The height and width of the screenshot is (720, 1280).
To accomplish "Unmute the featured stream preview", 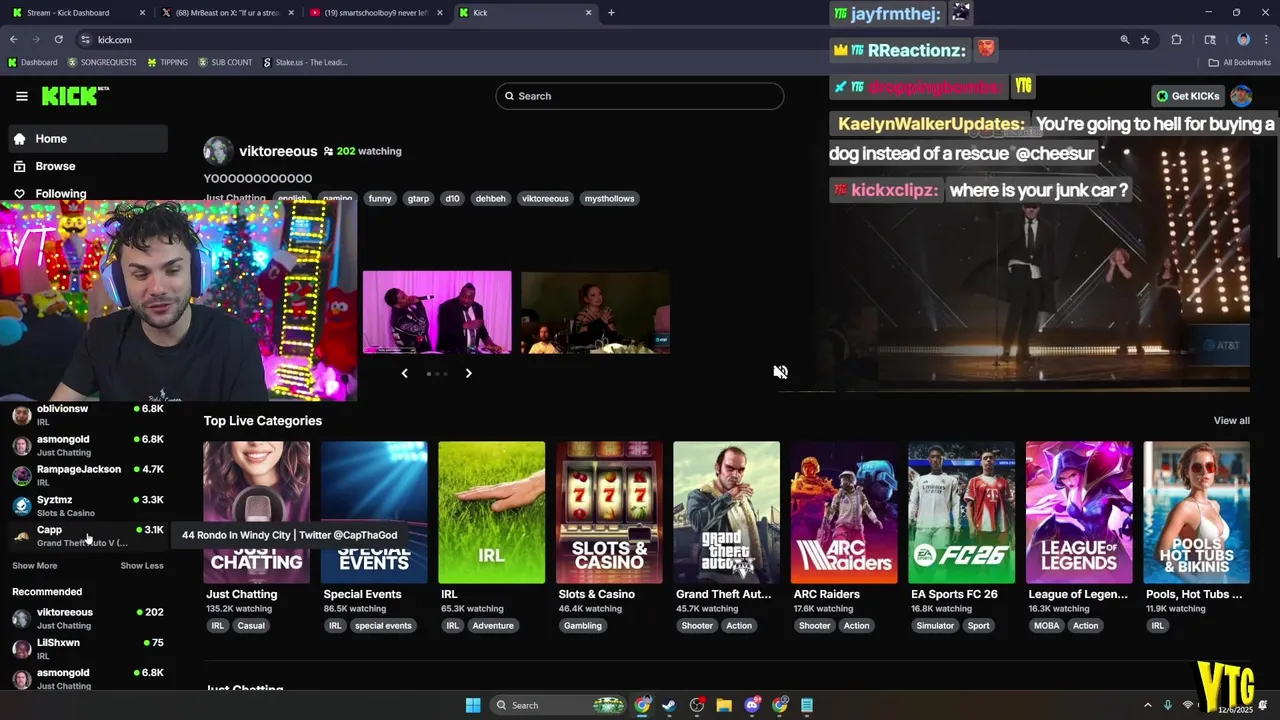I will [x=780, y=372].
